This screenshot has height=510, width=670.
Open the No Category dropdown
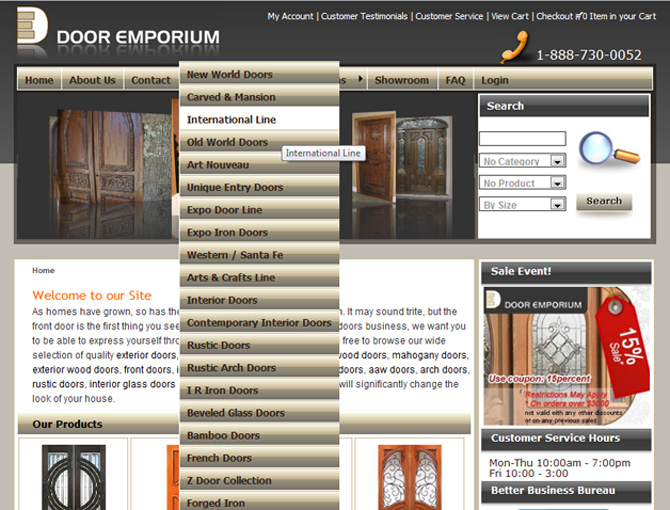(x=523, y=161)
